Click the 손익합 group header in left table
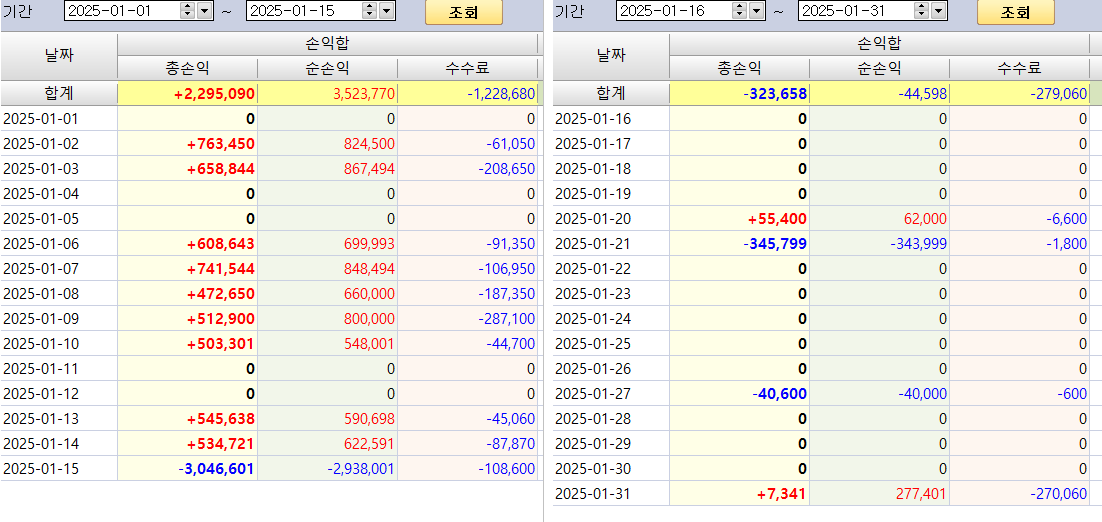The image size is (1102, 522). [328, 44]
